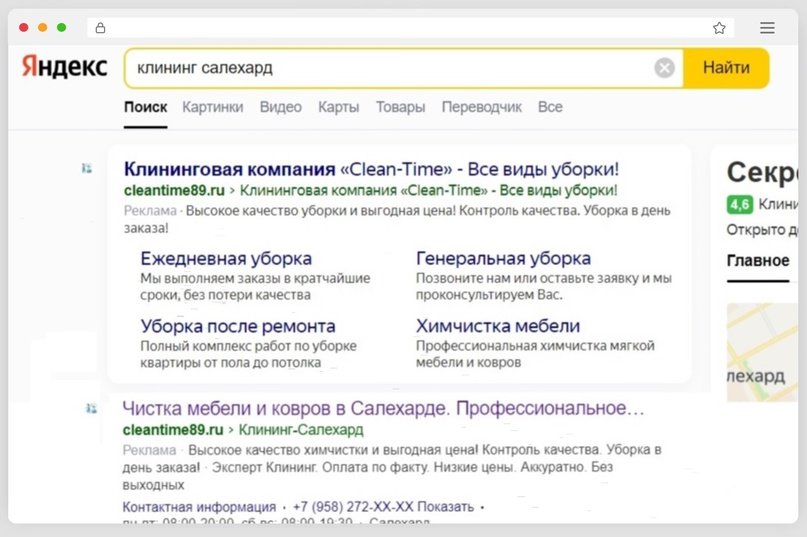Viewport: 807px width, 537px height.
Task: Open the Ежедневная уборка sitelink
Action: pos(226,258)
